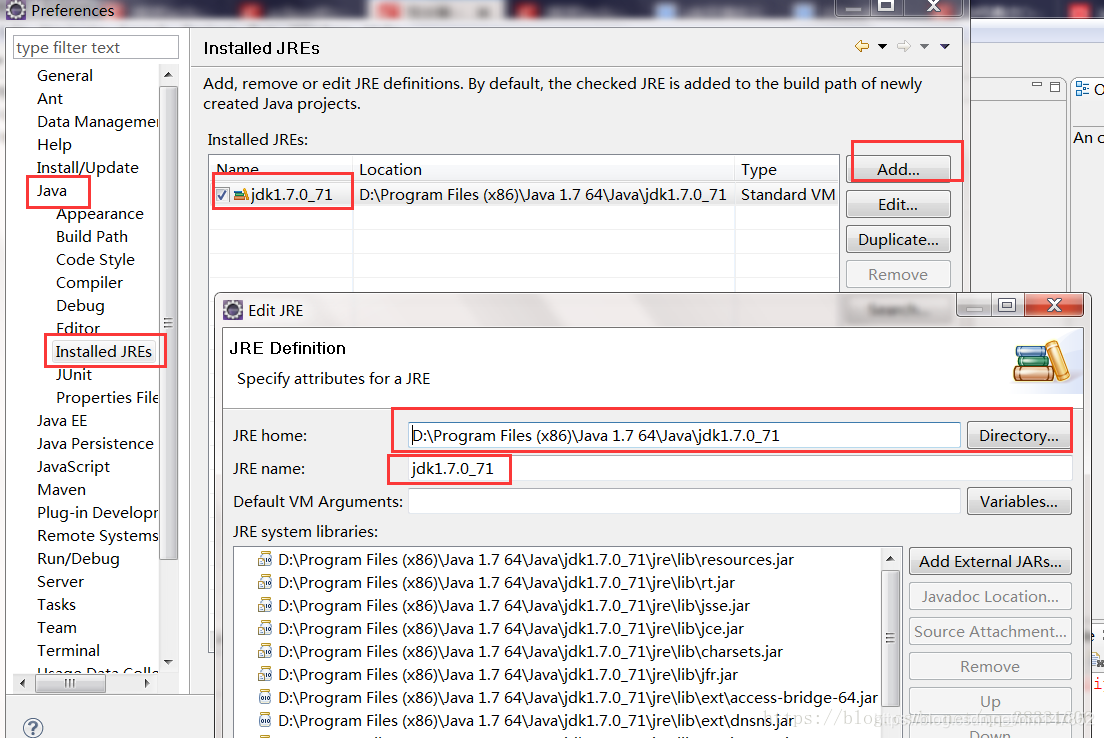1104x738 pixels.
Task: Click the Up button
Action: tap(990, 701)
